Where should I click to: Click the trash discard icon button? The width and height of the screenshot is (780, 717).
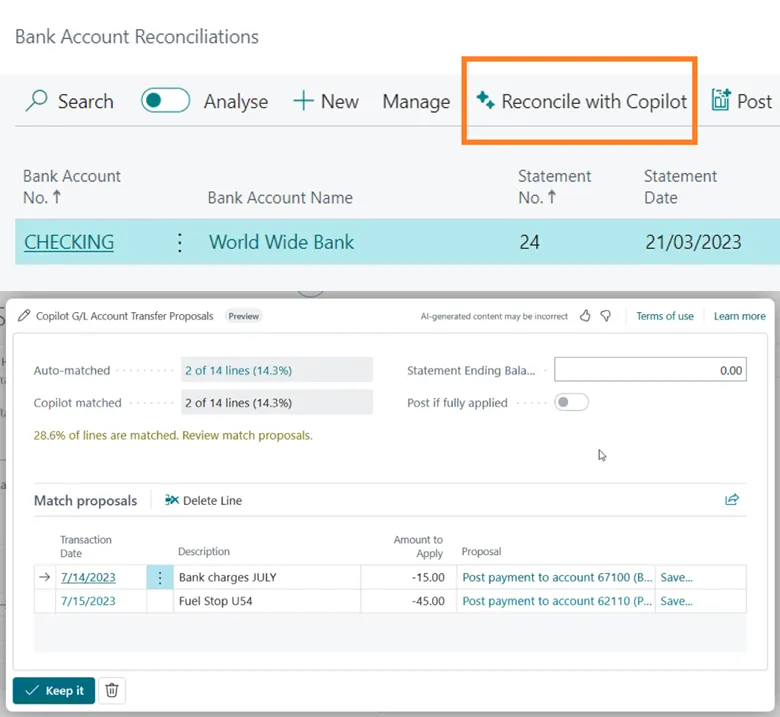pyautogui.click(x=112, y=691)
